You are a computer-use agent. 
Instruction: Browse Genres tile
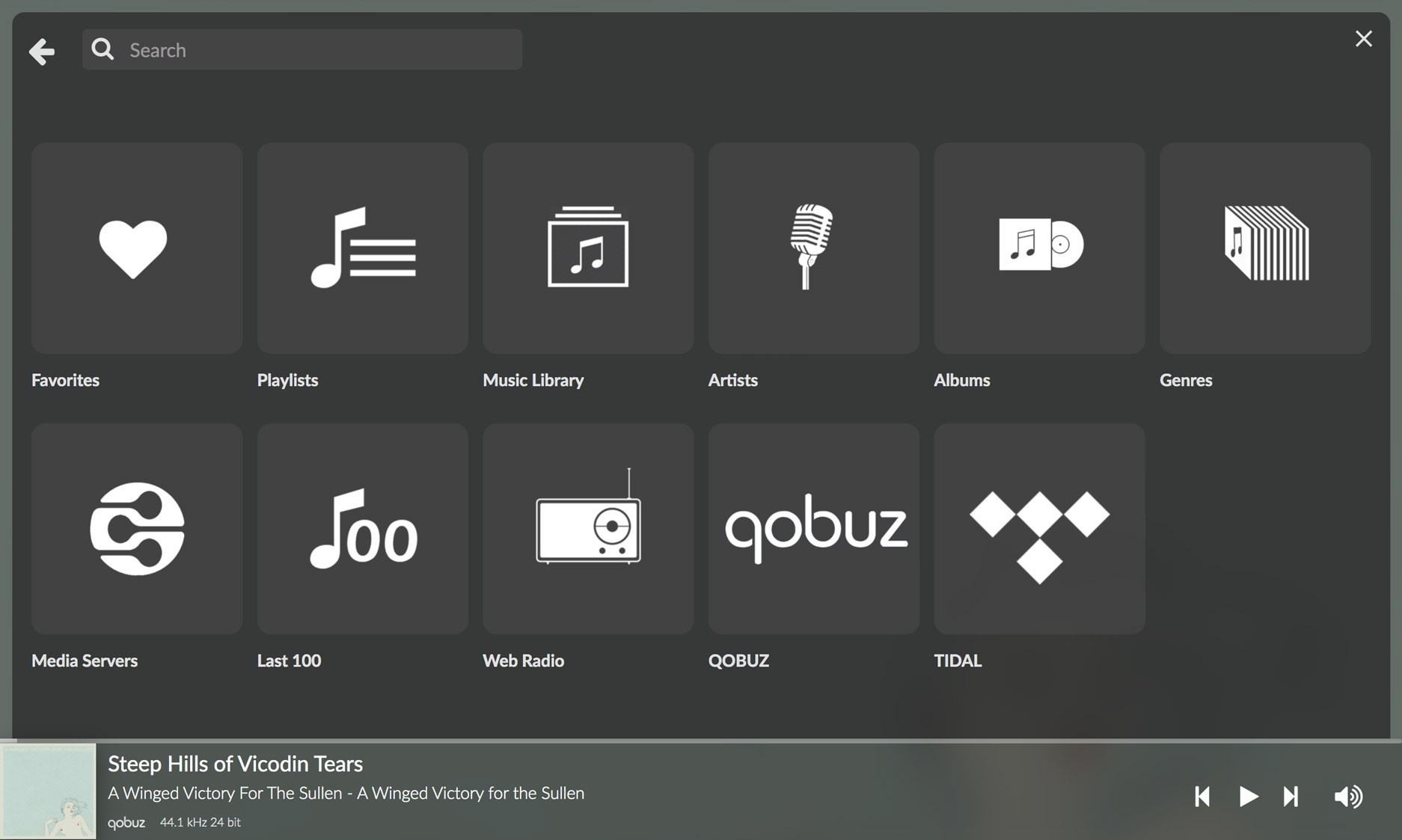point(1264,248)
